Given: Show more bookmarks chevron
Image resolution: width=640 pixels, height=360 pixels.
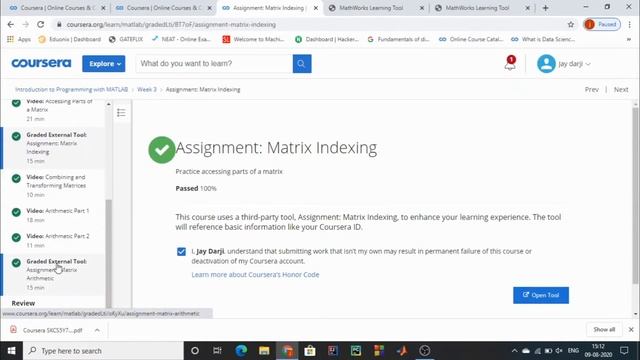Looking at the screenshot, I should (629, 39).
